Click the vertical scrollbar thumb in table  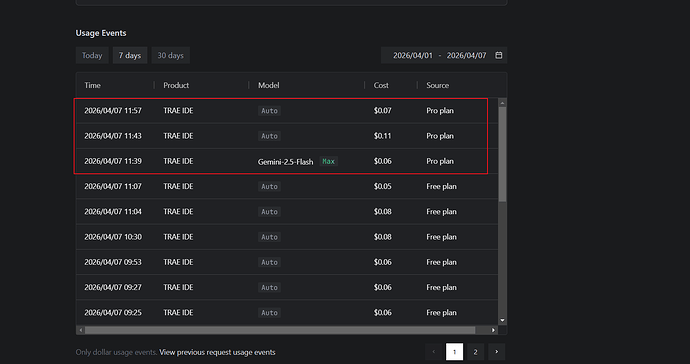[502, 154]
